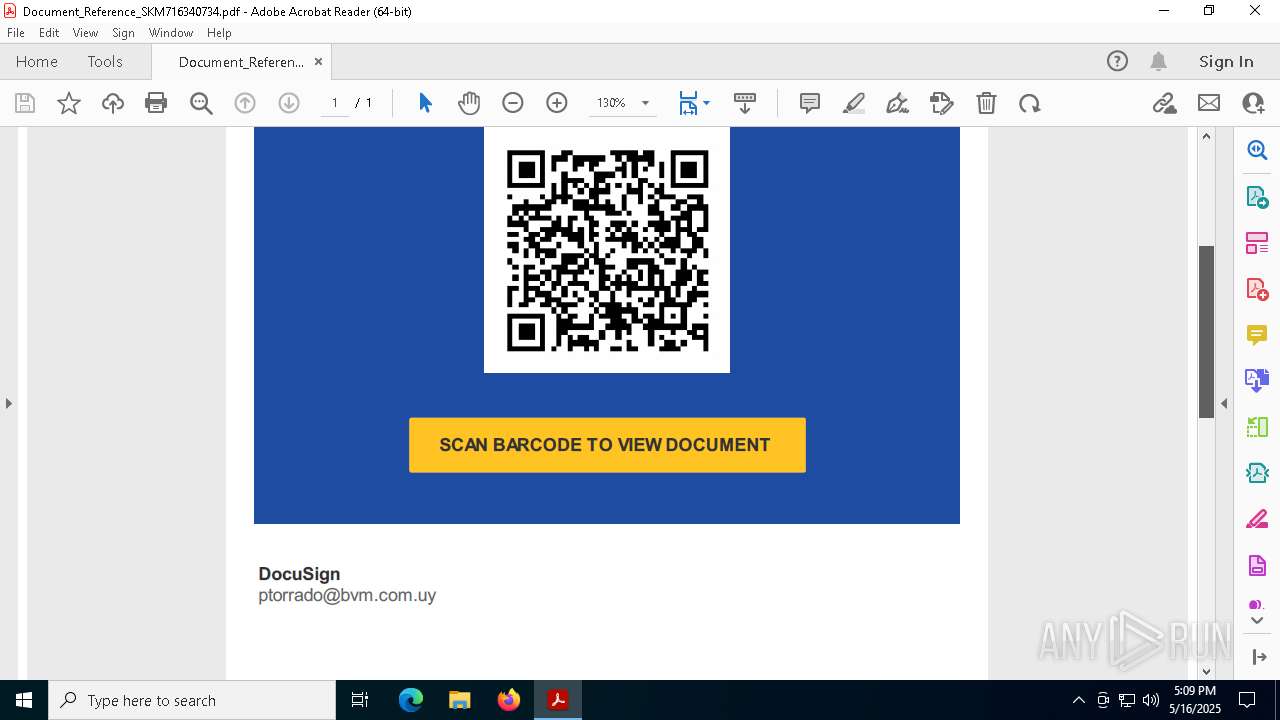The image size is (1280, 720).
Task: Open the Edit menu
Action: click(x=49, y=33)
